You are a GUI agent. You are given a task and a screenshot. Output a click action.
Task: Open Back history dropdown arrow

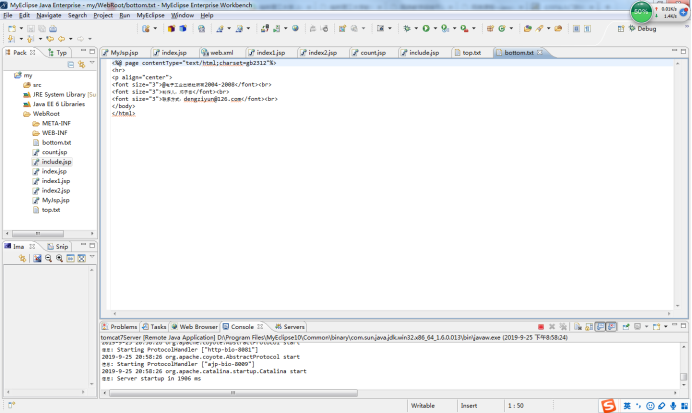71,39
